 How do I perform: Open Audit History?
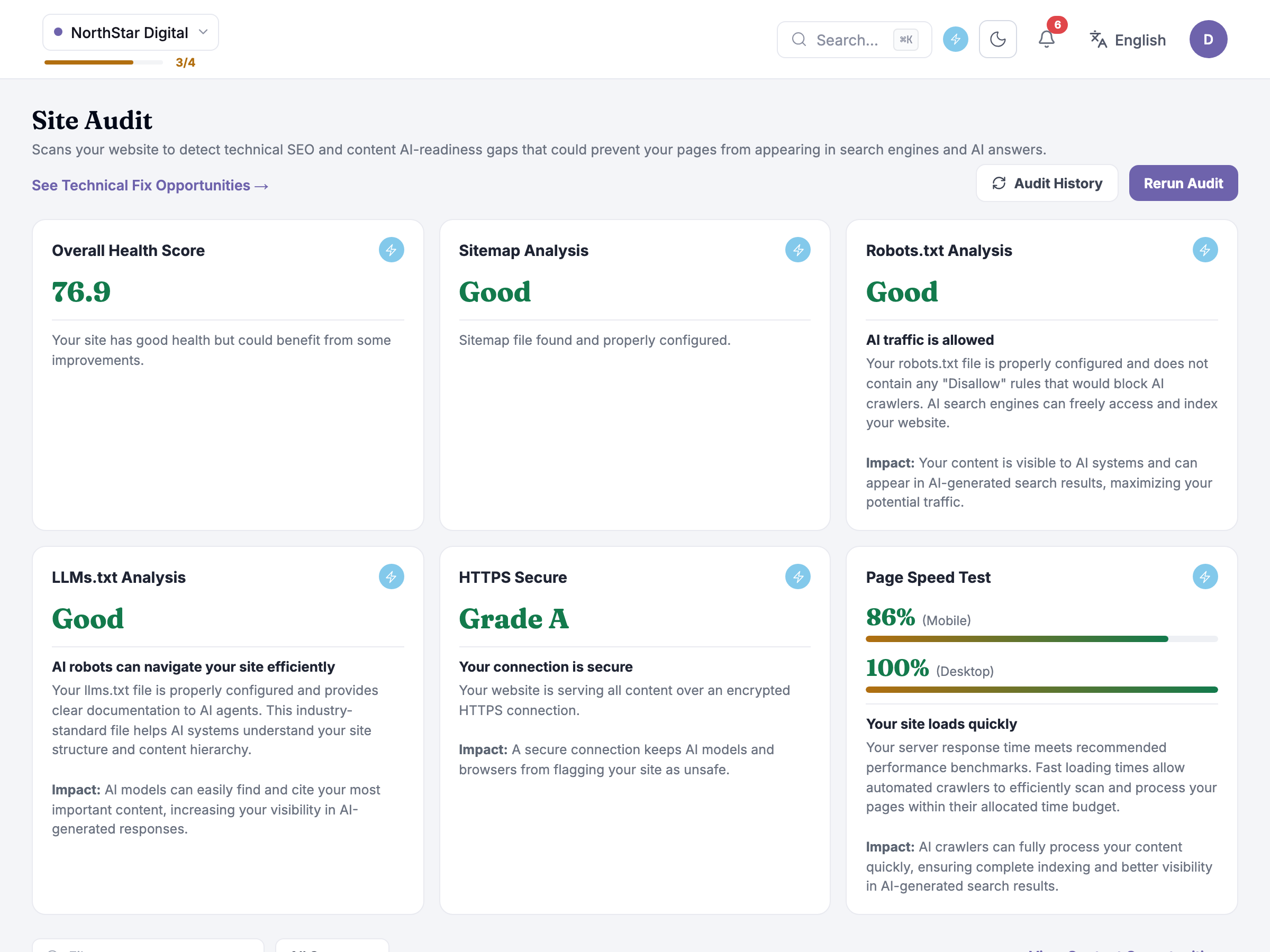tap(1047, 184)
